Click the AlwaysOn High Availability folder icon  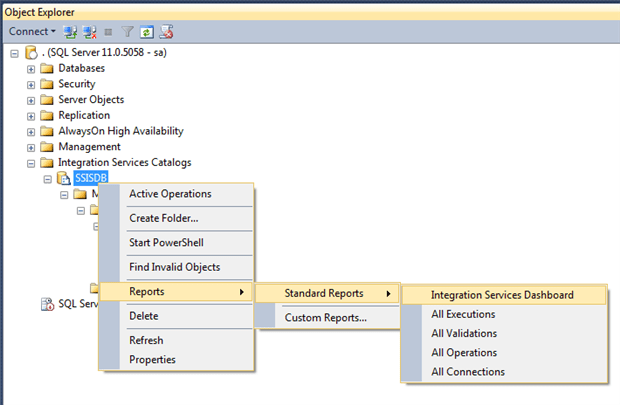47,131
